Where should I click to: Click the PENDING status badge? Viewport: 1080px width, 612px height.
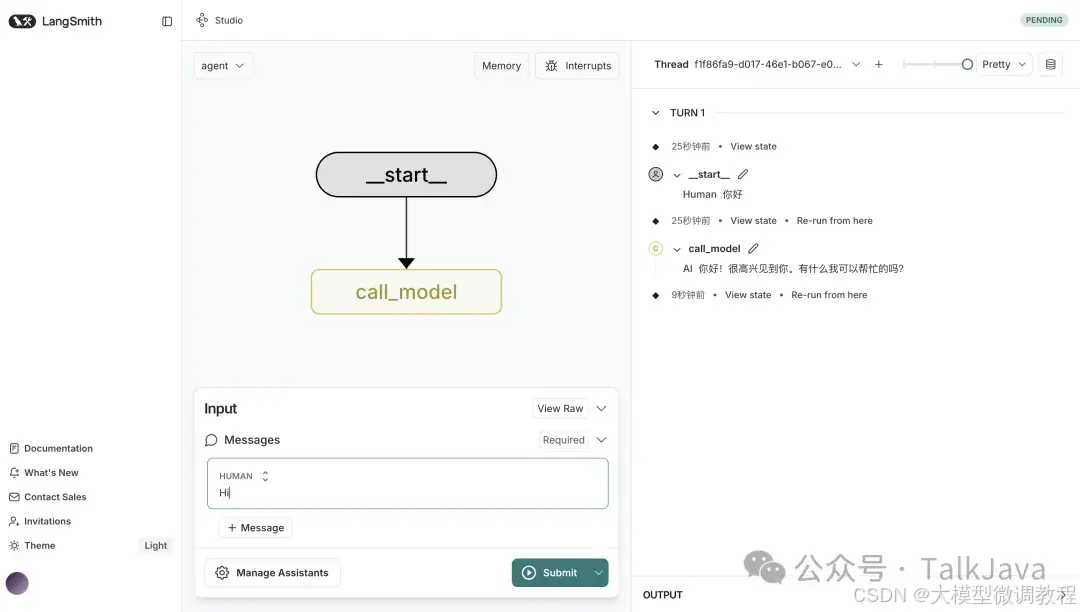pos(1043,20)
